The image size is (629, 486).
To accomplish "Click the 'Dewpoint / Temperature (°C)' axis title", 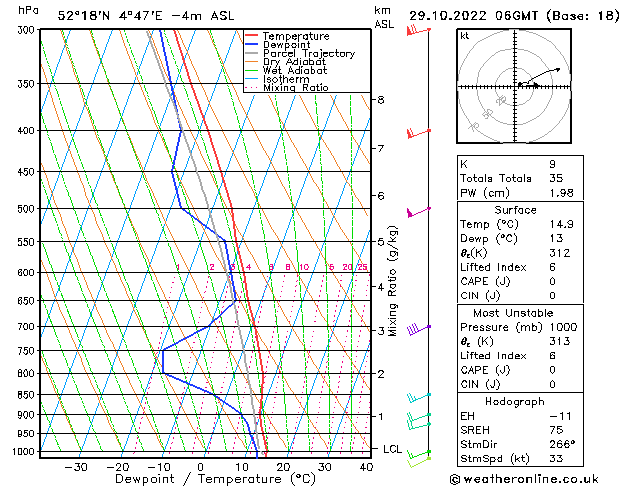I will point(215,479).
